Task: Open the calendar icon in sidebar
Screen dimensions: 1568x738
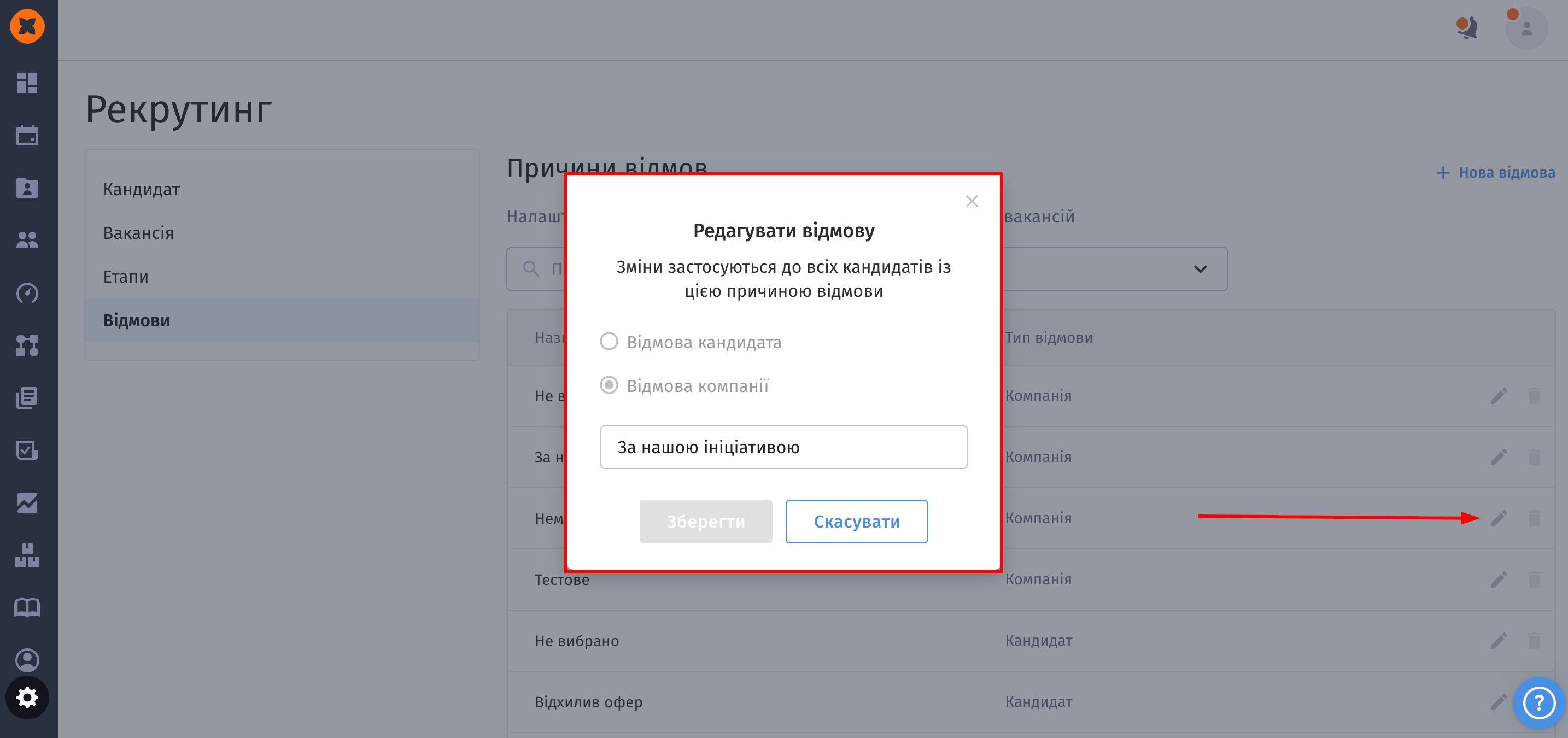Action: [27, 135]
